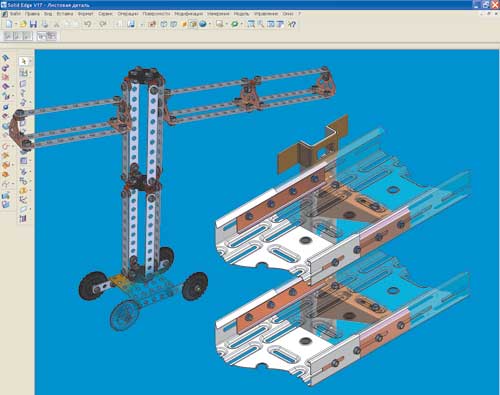500x395 pixels.
Task: Click the green Rotate view icon
Action: click(x=235, y=24)
